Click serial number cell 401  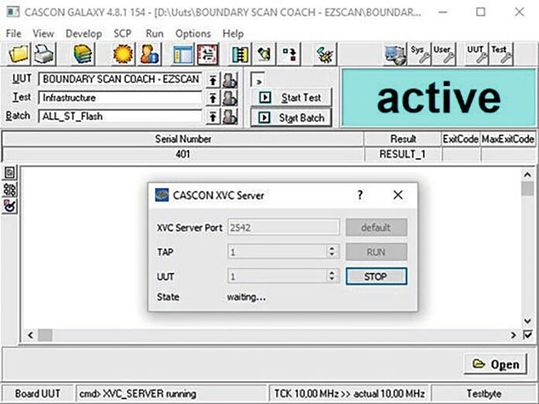(183, 154)
